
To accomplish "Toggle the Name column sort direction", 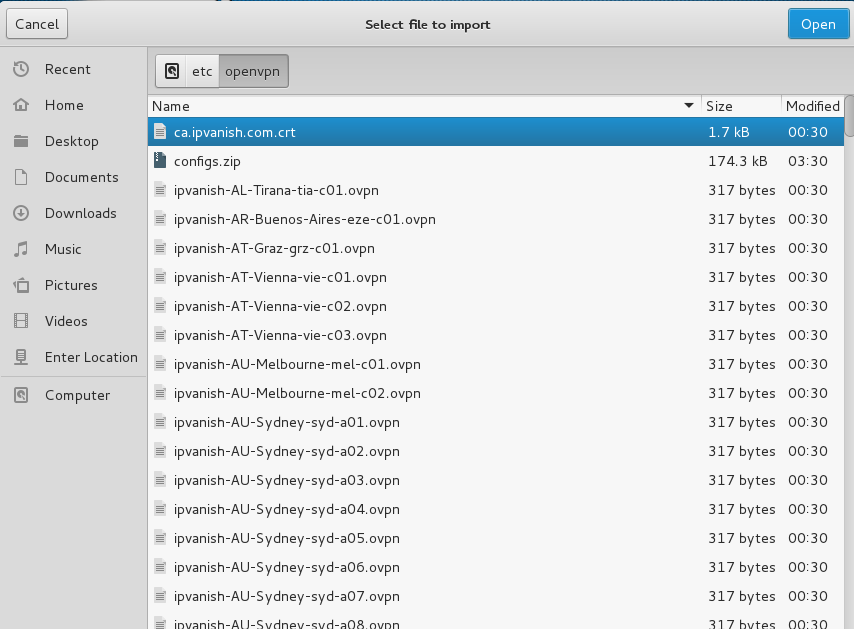I will coord(688,106).
